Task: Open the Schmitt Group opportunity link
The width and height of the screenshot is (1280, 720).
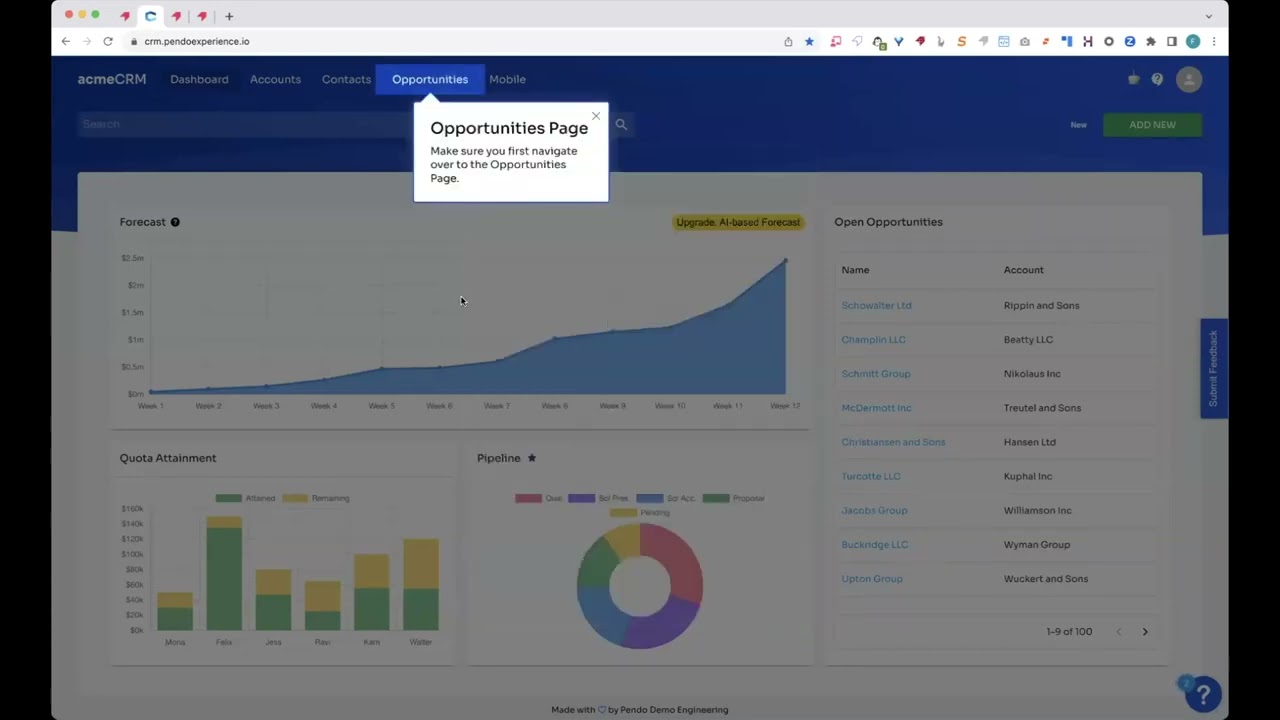Action: point(875,374)
